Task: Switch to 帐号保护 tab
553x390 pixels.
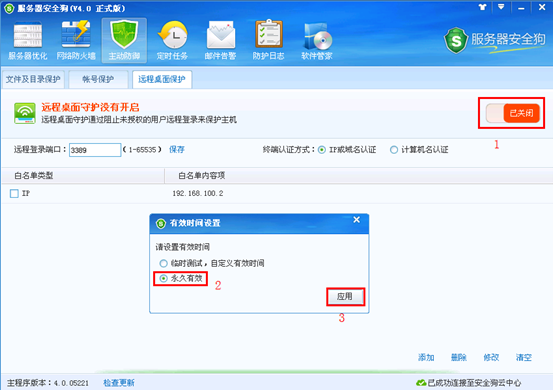Action: coord(98,79)
